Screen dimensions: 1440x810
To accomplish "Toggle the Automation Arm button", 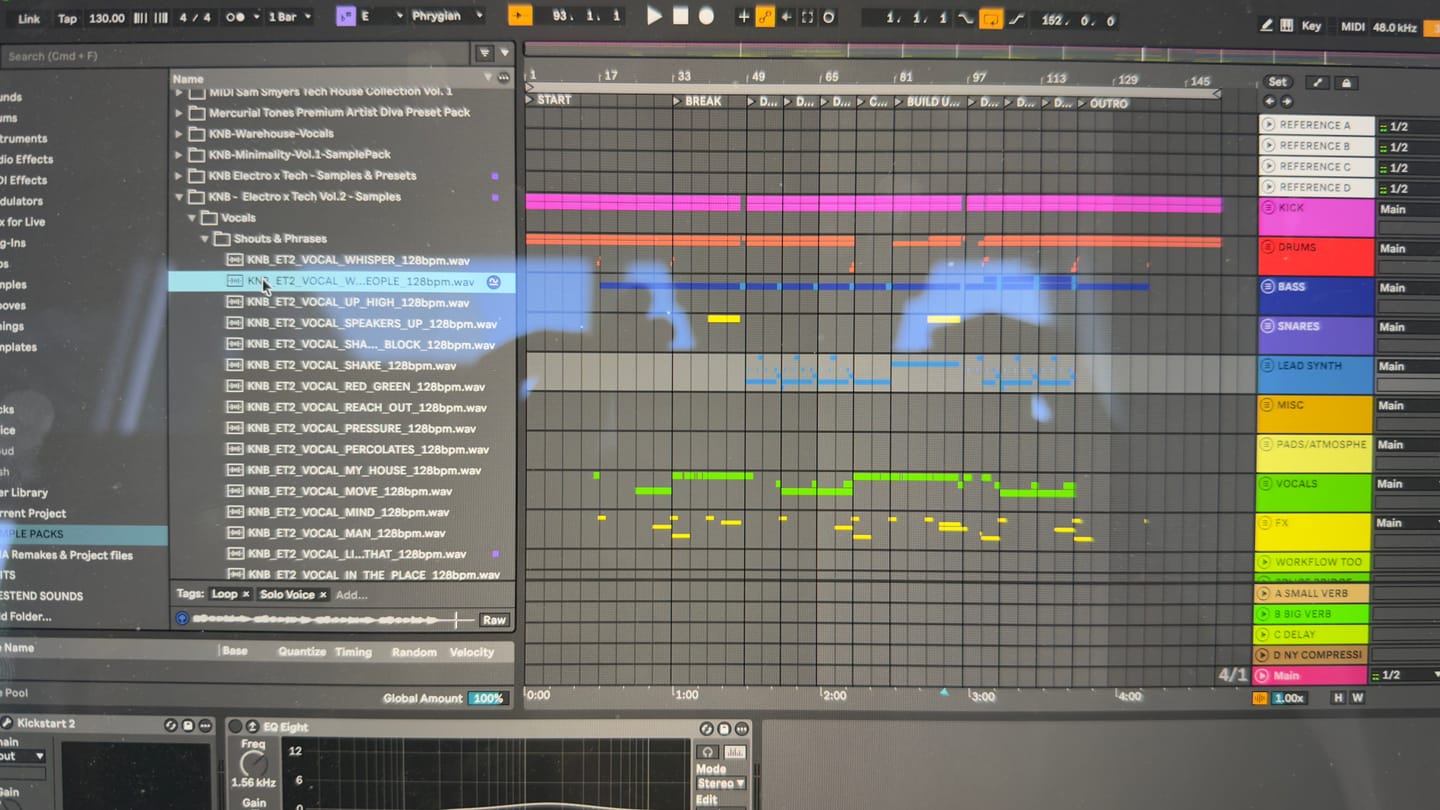I will click(765, 17).
